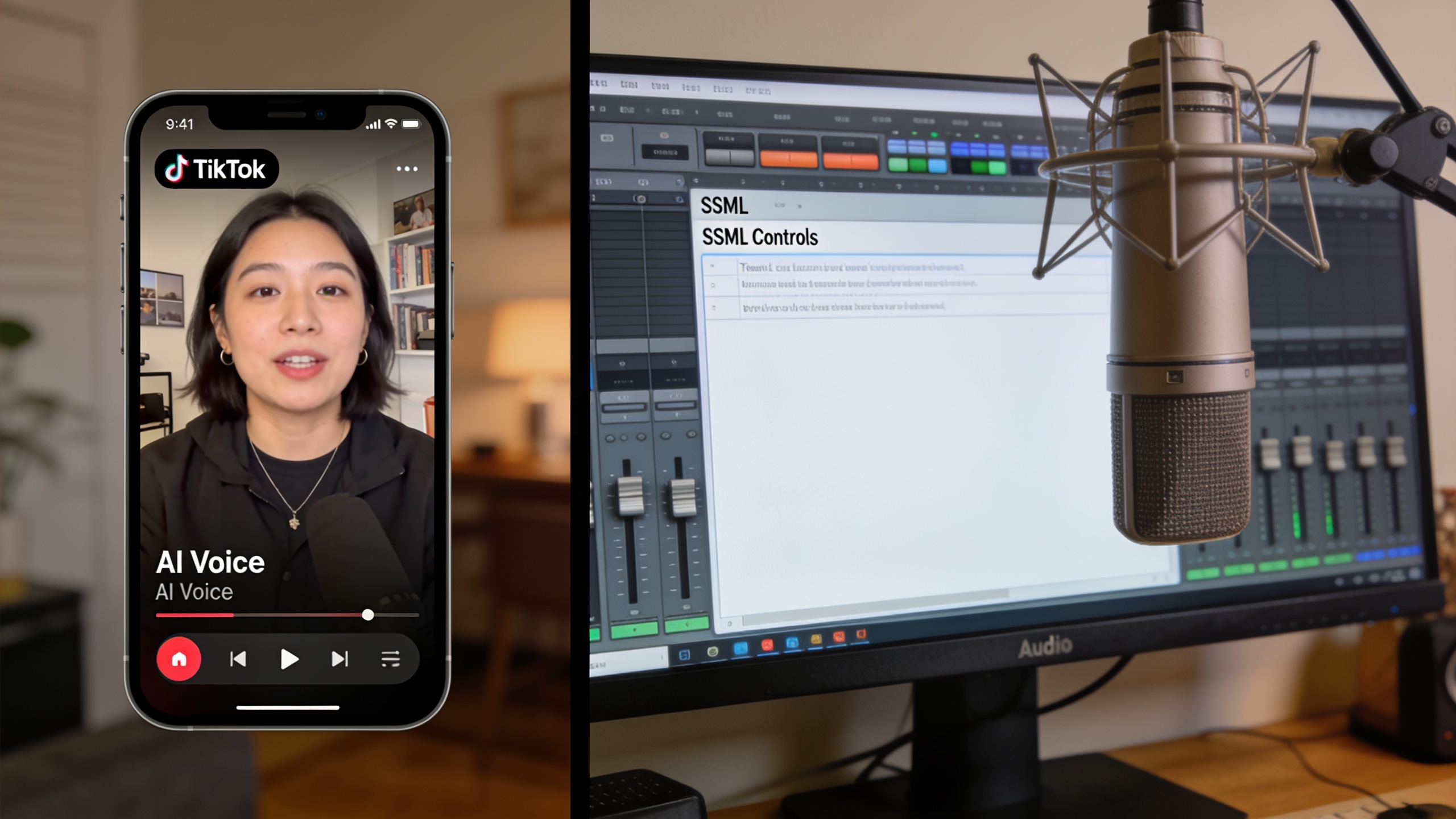Tap the Wi-Fi status icon on phone
The height and width of the screenshot is (819, 1456).
(x=391, y=123)
